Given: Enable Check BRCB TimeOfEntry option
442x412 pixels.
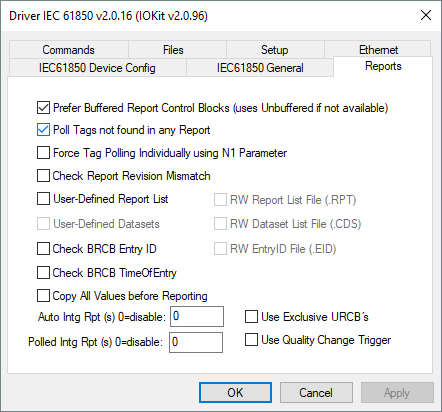Looking at the screenshot, I should pos(43,272).
